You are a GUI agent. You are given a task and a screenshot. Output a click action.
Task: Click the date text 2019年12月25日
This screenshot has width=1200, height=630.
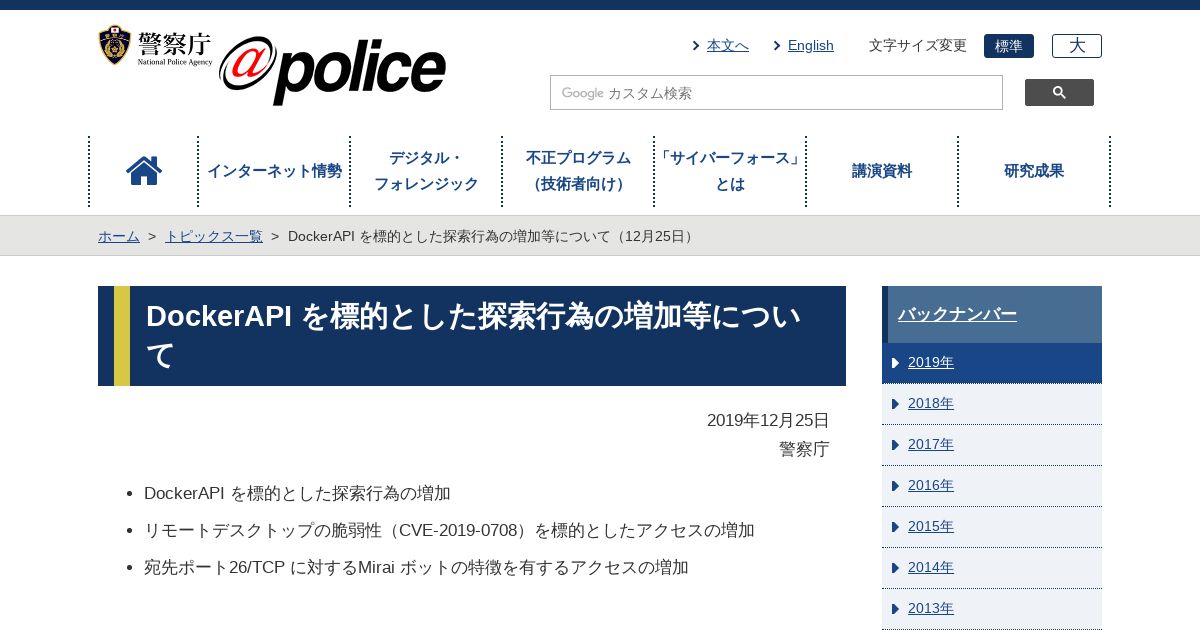coord(768,420)
